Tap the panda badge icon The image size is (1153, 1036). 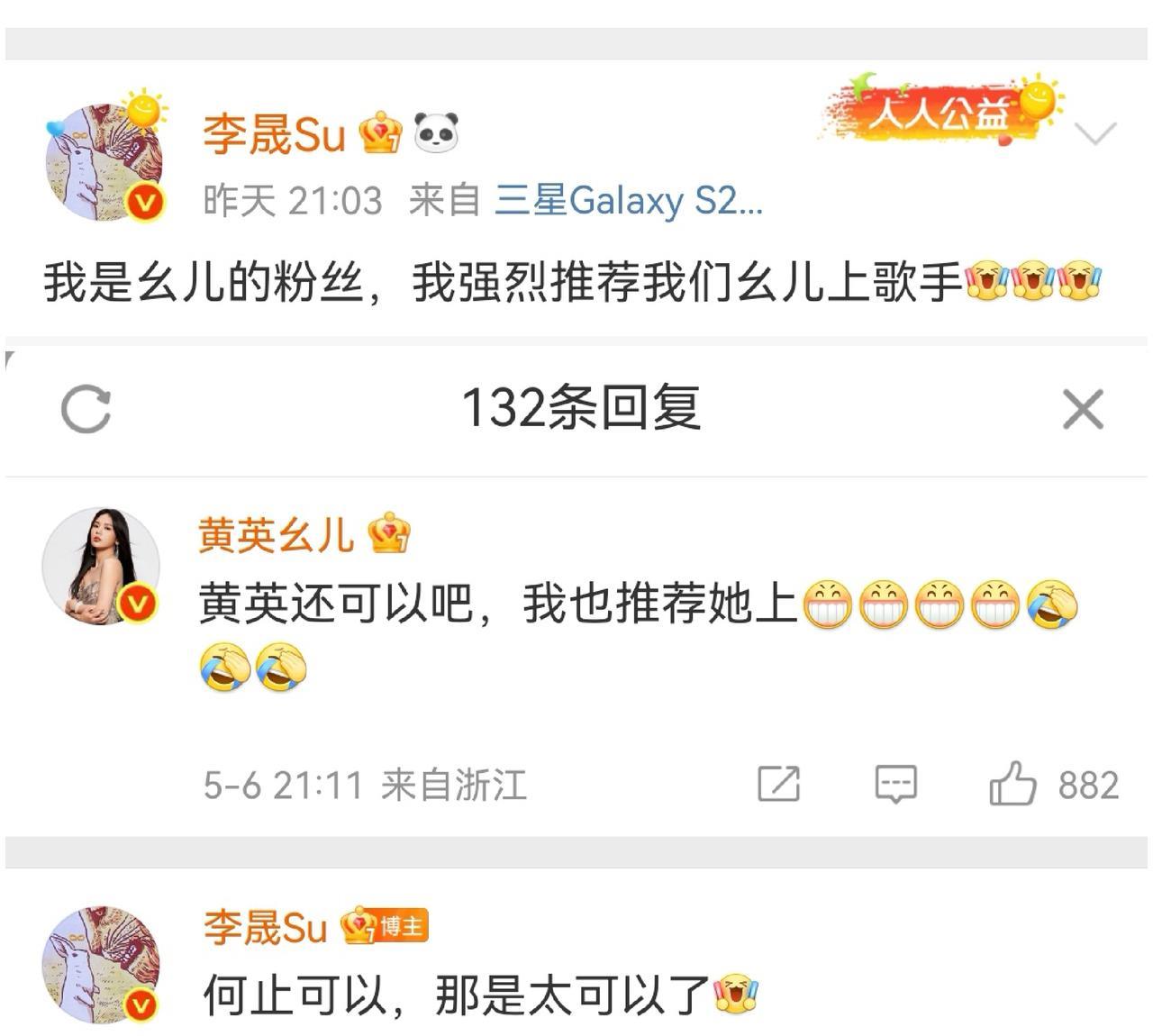pyautogui.click(x=436, y=133)
